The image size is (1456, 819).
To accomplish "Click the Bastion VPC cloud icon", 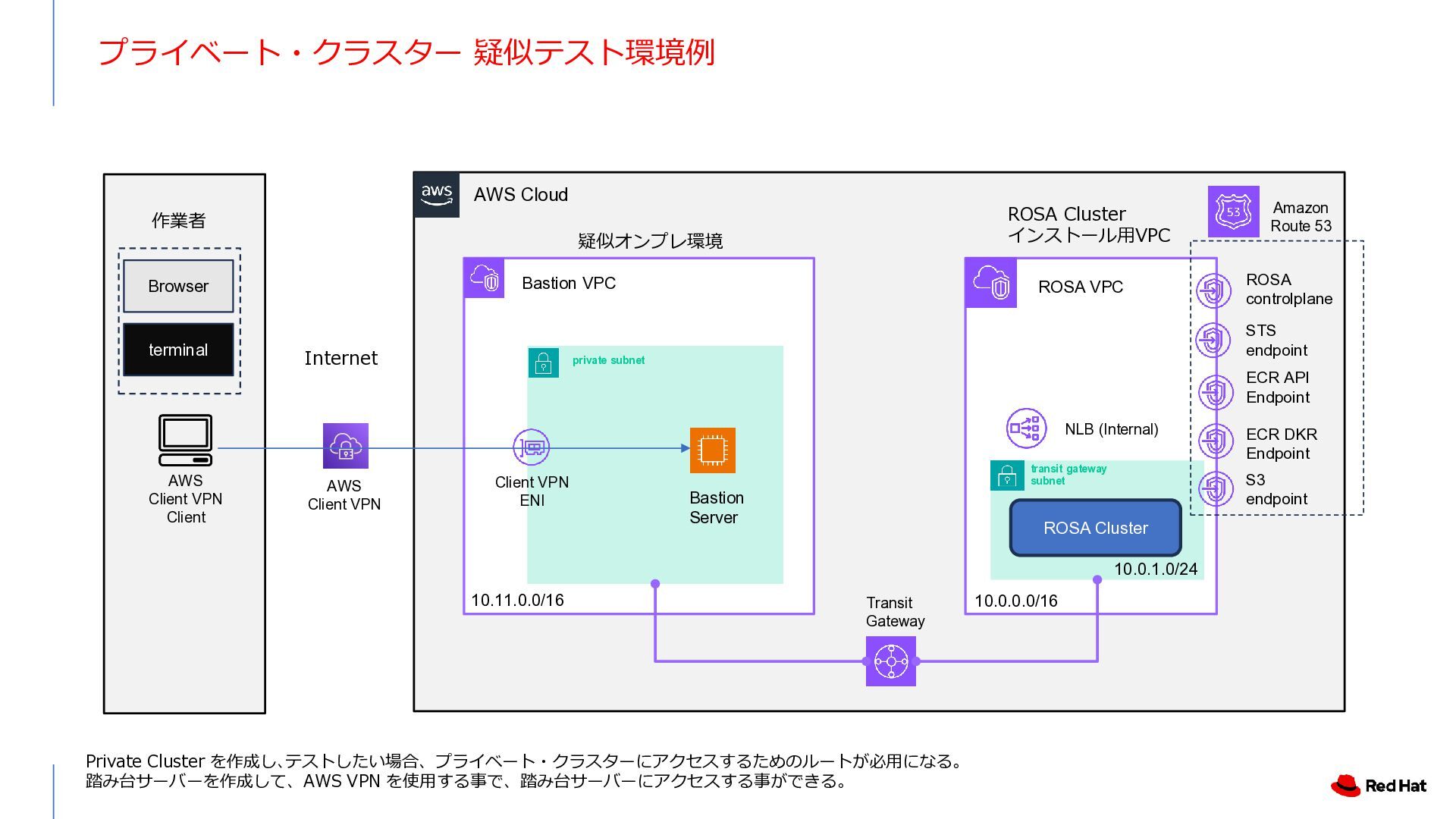I will point(484,278).
